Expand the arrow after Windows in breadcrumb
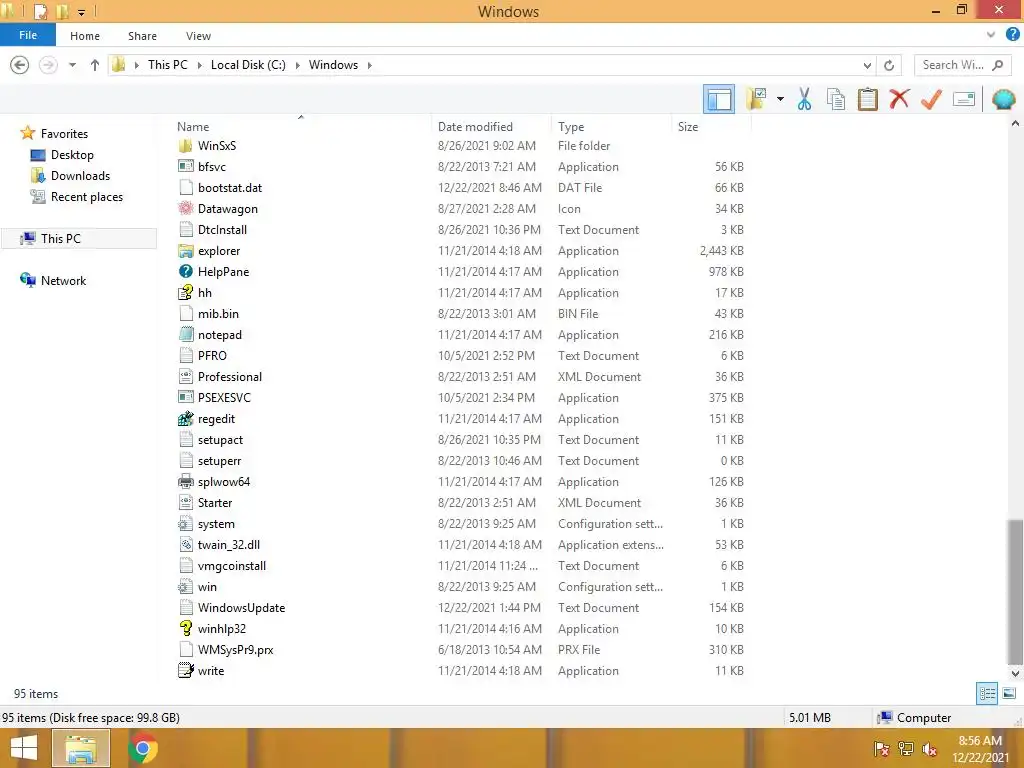Viewport: 1024px width, 768px height. click(x=370, y=65)
